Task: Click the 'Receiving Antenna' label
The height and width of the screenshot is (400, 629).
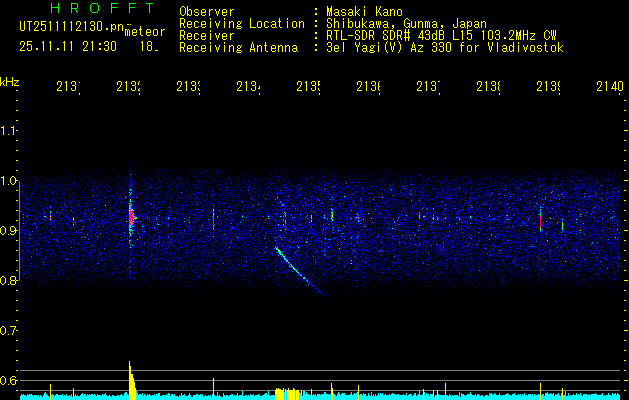Action: click(x=238, y=48)
